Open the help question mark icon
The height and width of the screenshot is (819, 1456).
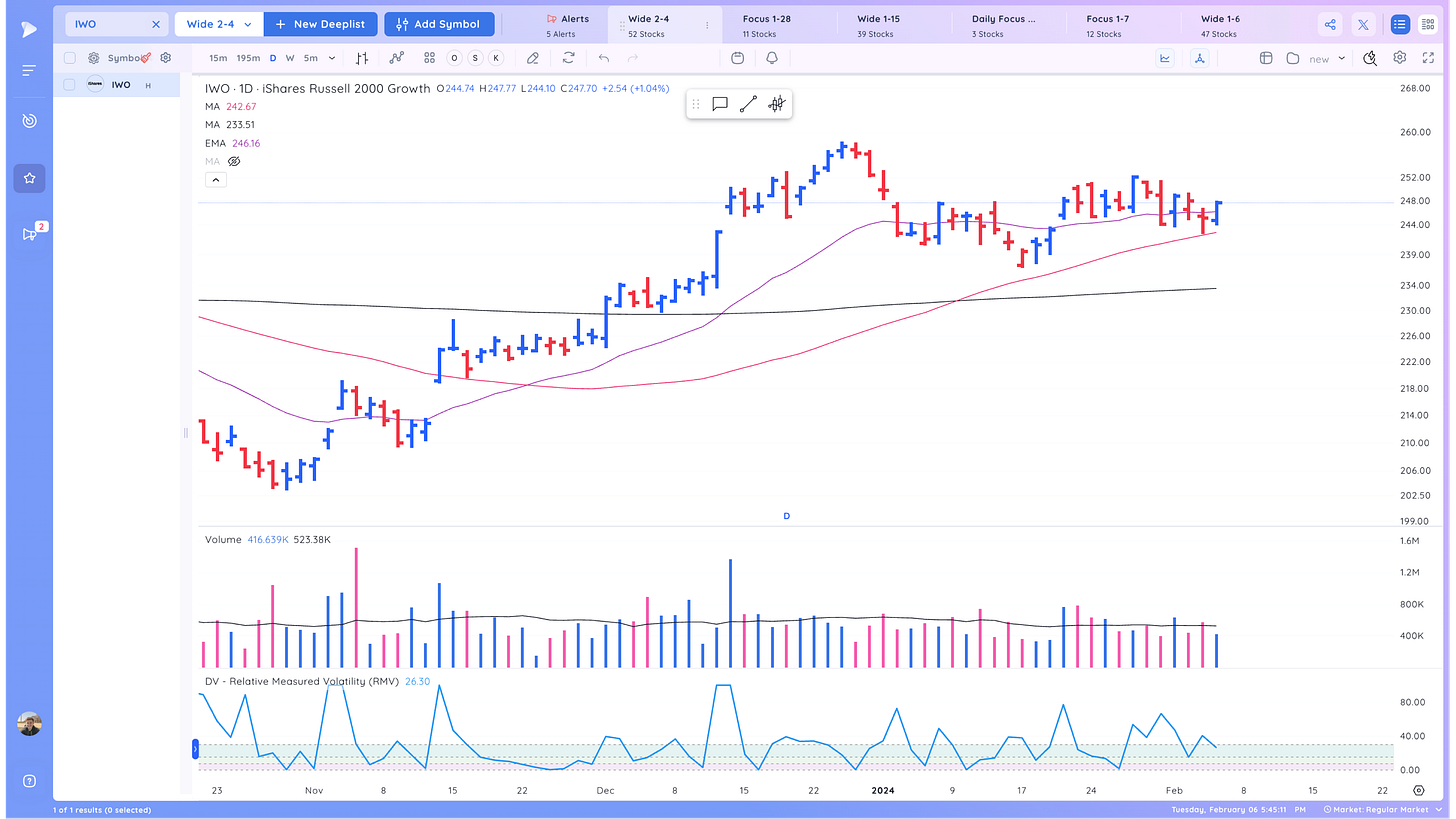[29, 781]
